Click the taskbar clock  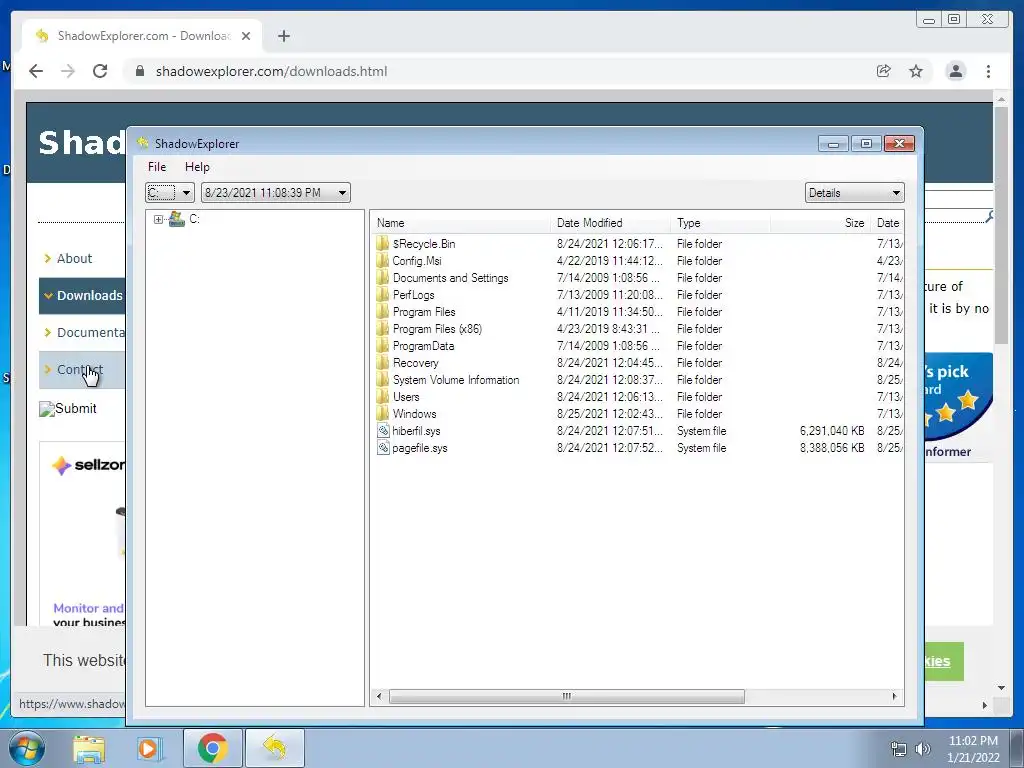(973, 749)
